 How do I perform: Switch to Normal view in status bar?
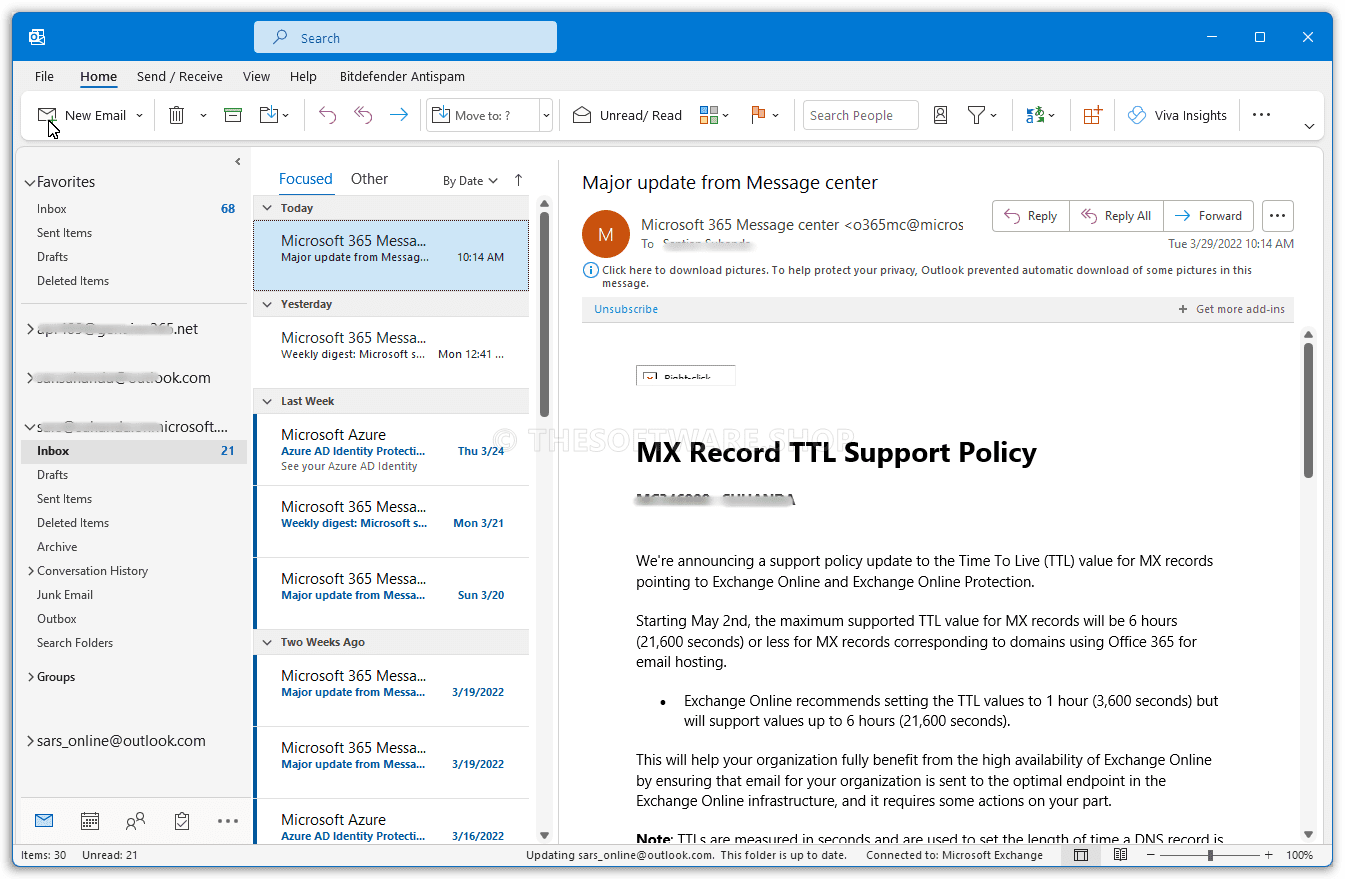(1081, 855)
